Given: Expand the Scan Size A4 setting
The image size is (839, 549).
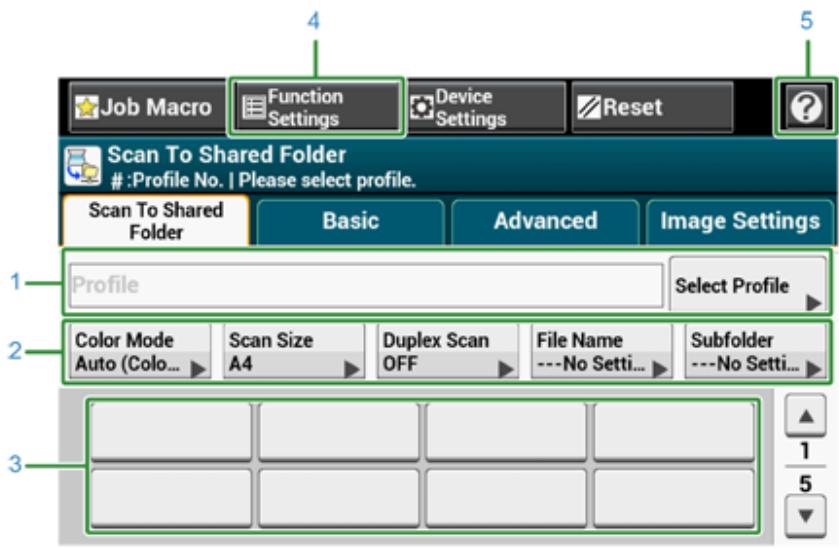Looking at the screenshot, I should click(294, 352).
